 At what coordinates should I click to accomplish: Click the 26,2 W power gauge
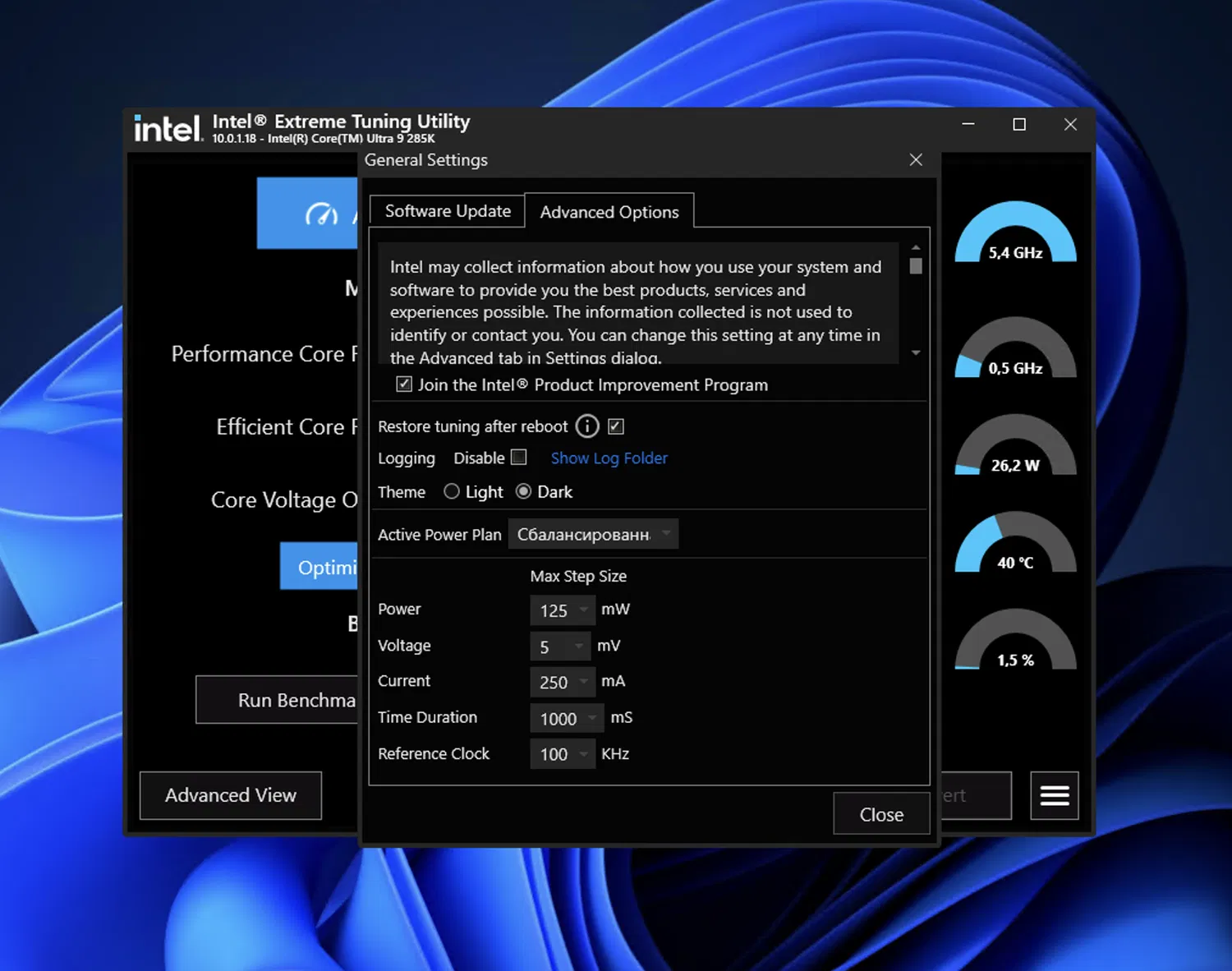click(1016, 444)
